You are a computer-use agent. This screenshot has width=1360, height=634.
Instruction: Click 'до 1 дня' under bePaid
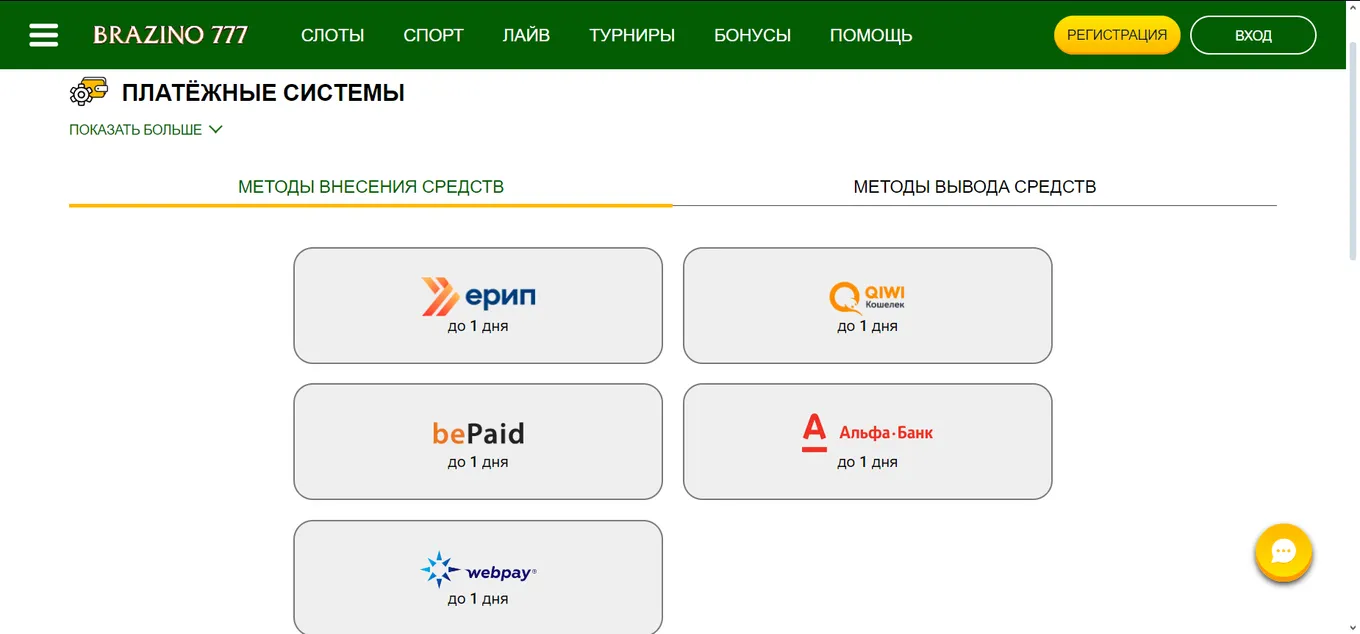[x=478, y=462]
